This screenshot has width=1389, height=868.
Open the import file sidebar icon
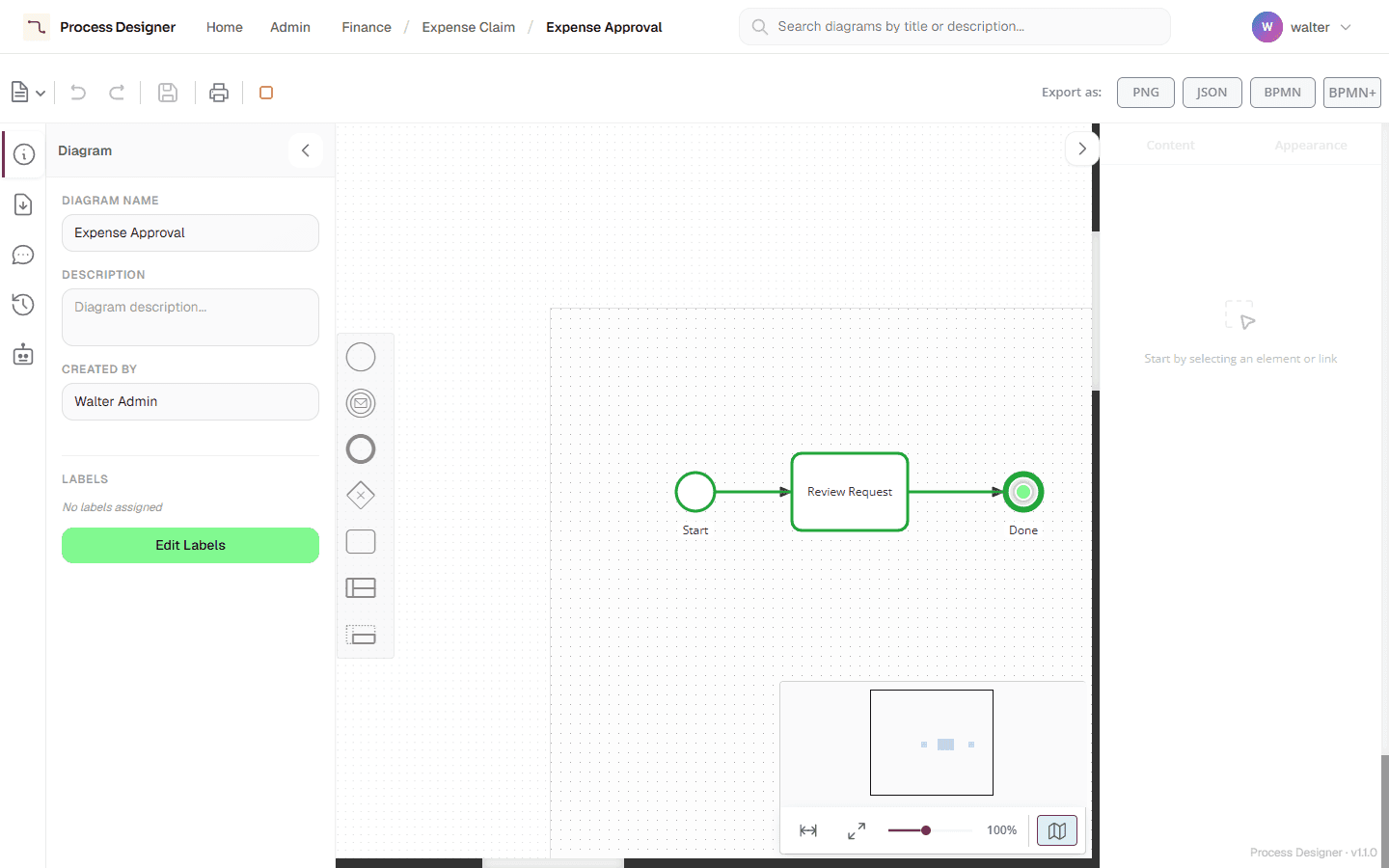click(x=24, y=204)
